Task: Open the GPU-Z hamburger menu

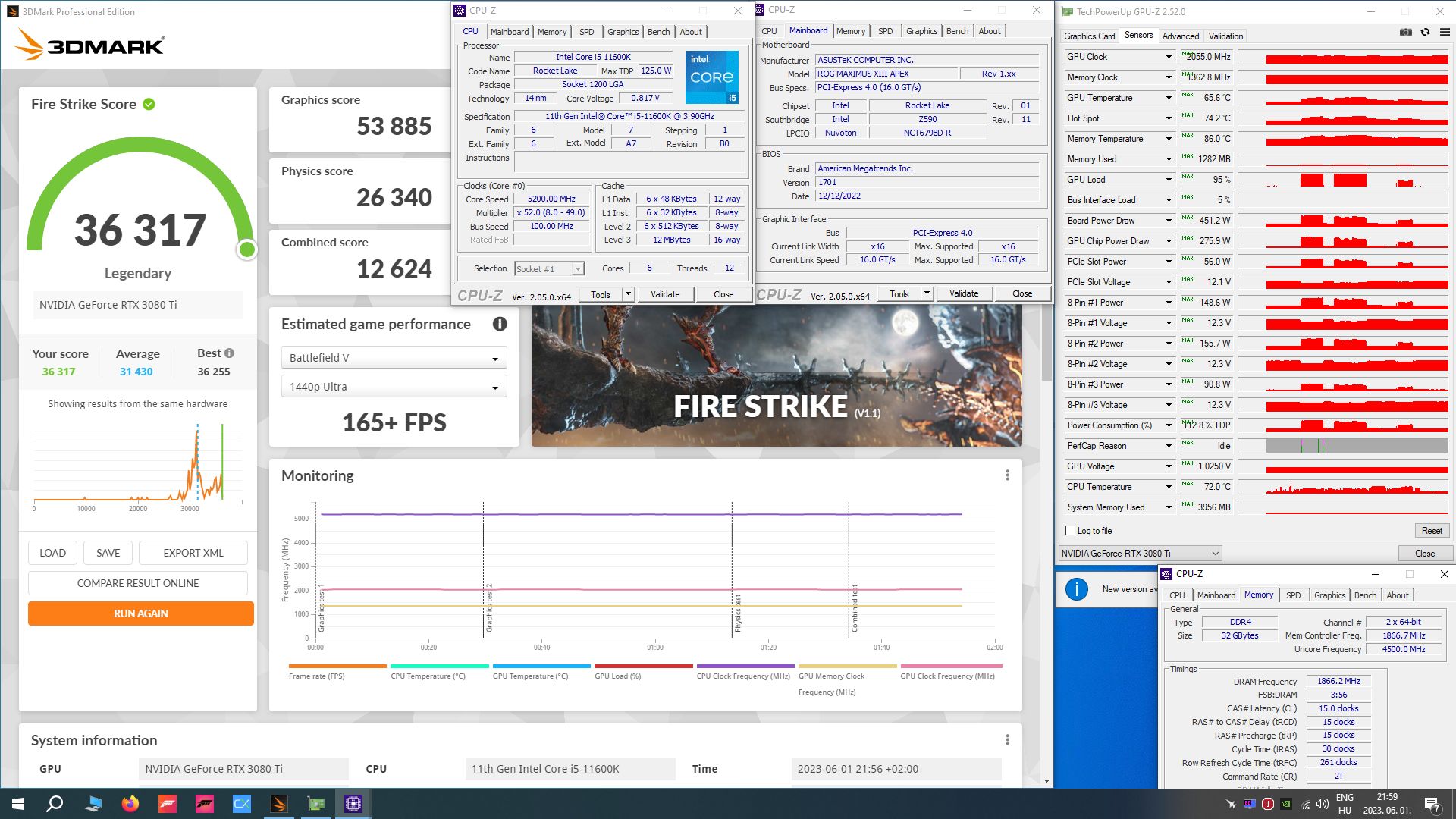Action: click(1445, 33)
